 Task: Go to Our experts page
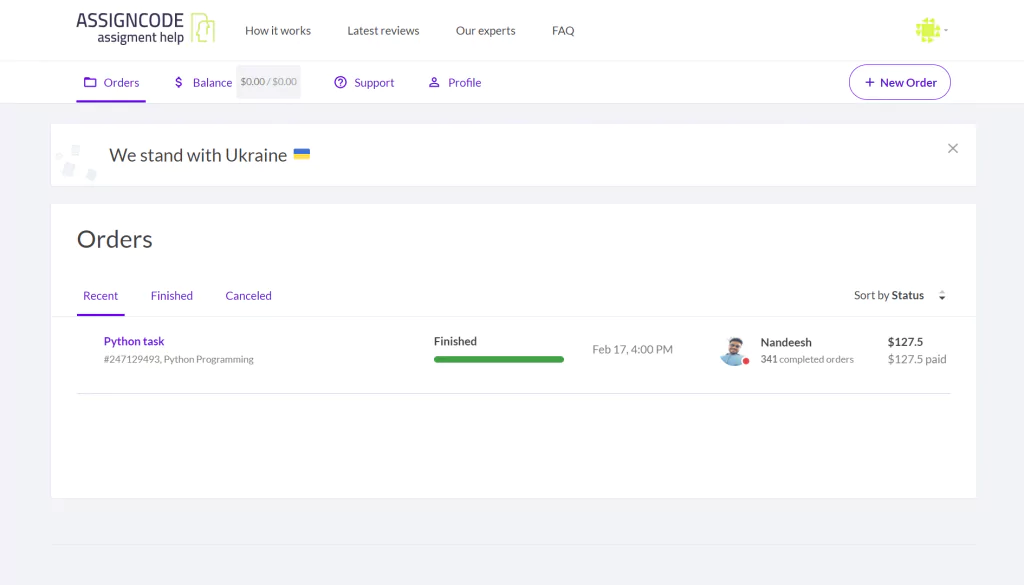click(485, 31)
